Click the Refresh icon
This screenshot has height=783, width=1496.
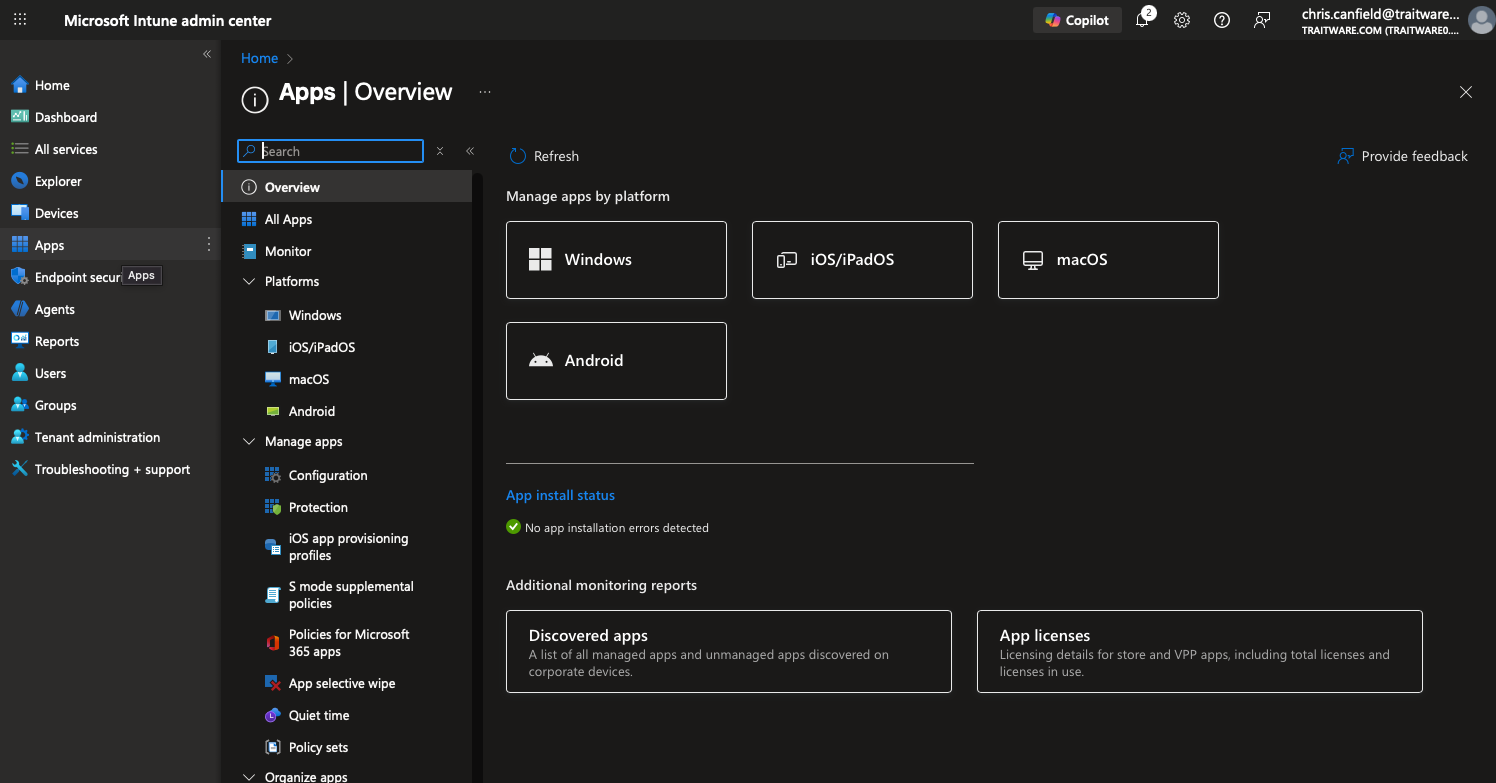pos(517,156)
